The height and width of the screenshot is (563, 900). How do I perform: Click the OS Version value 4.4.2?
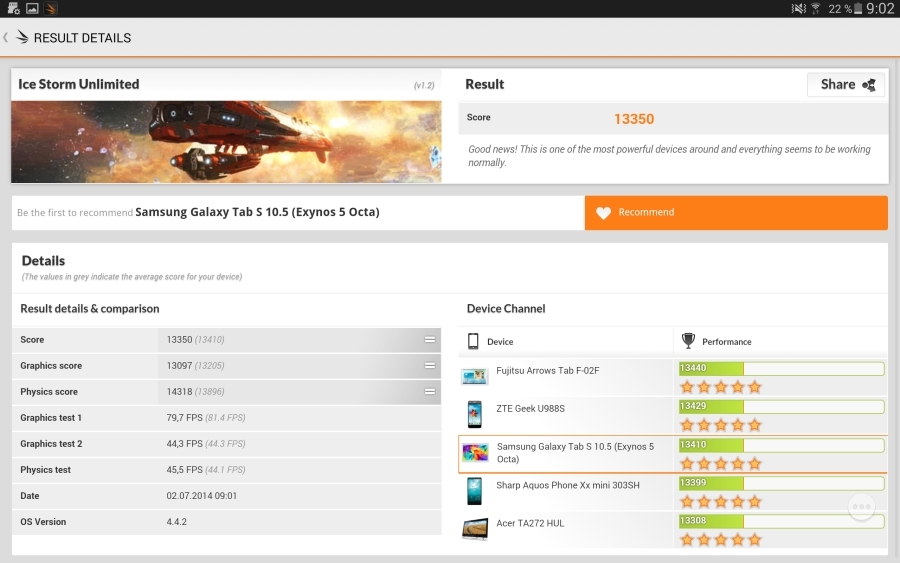point(176,522)
